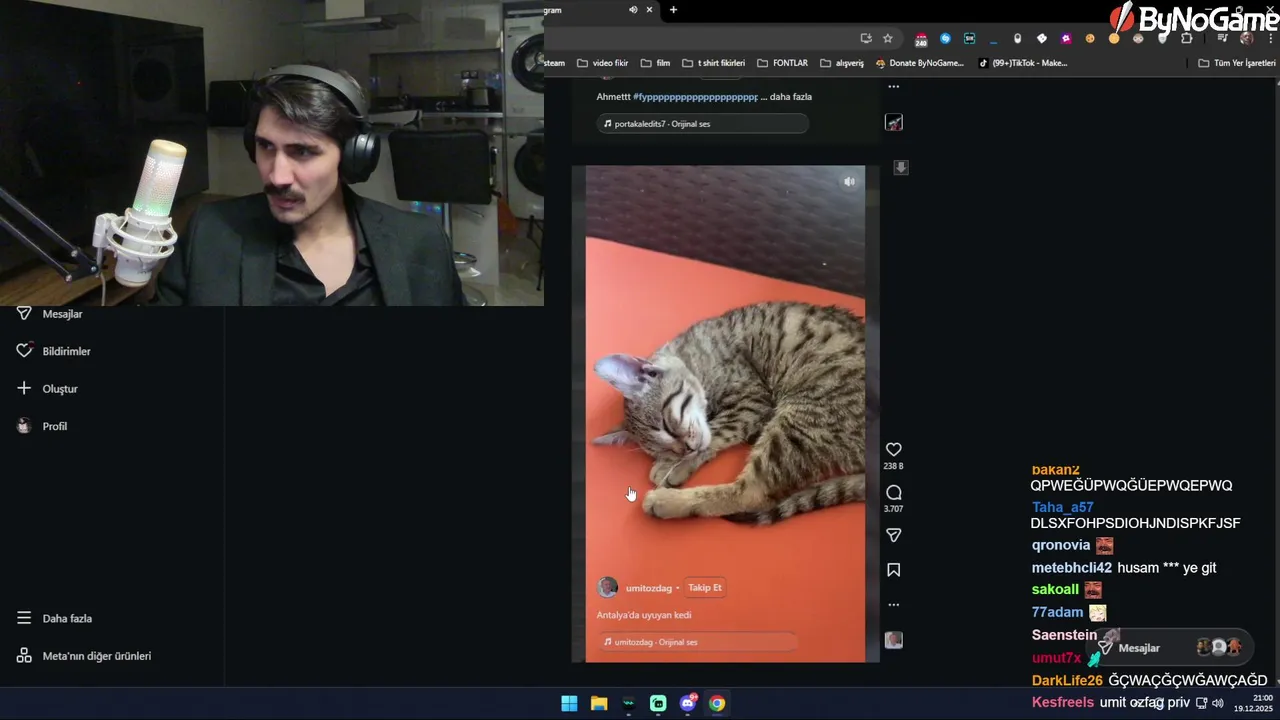Open the film bookmarks folder

point(655,63)
